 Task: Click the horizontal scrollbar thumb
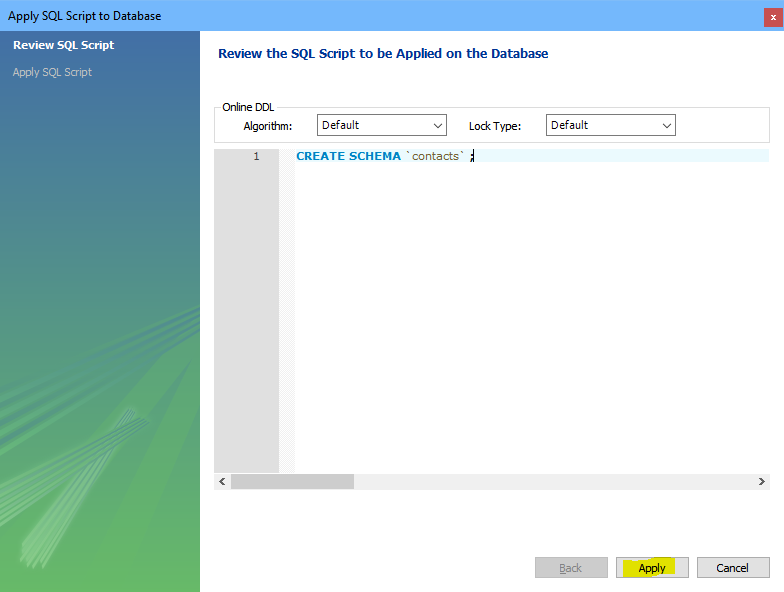coord(291,482)
